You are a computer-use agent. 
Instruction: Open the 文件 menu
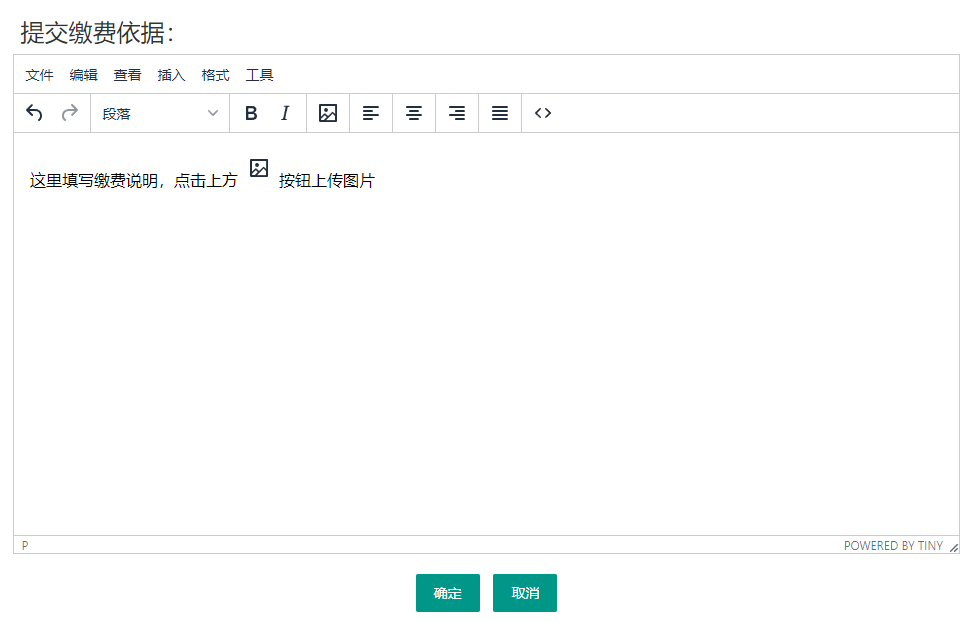coord(40,75)
